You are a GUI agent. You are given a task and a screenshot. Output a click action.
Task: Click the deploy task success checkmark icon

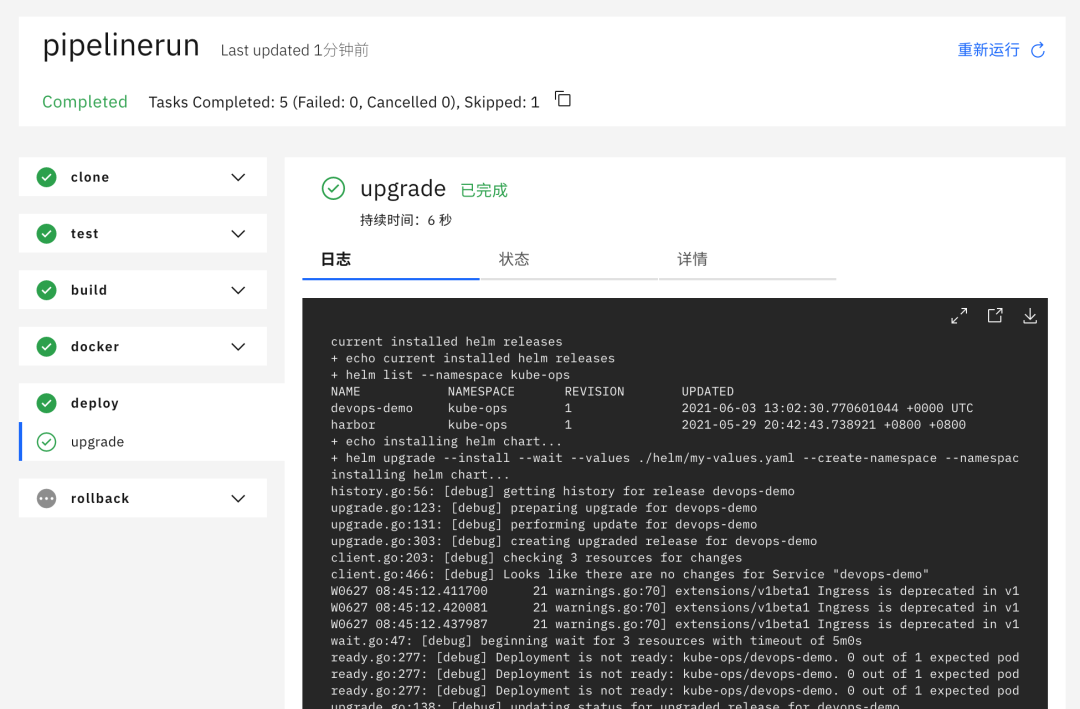(47, 403)
